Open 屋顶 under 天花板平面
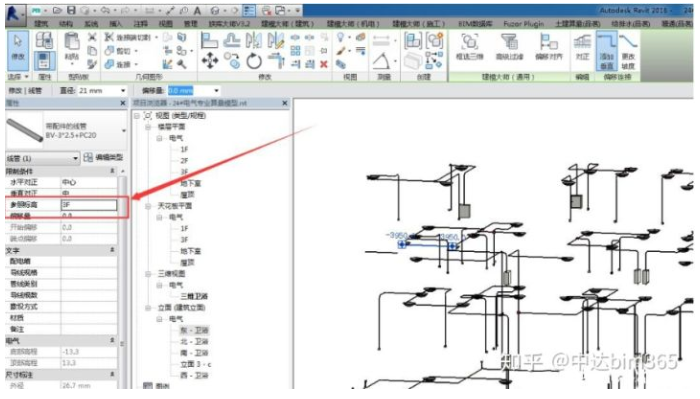The width and height of the screenshot is (700, 399). (x=188, y=262)
